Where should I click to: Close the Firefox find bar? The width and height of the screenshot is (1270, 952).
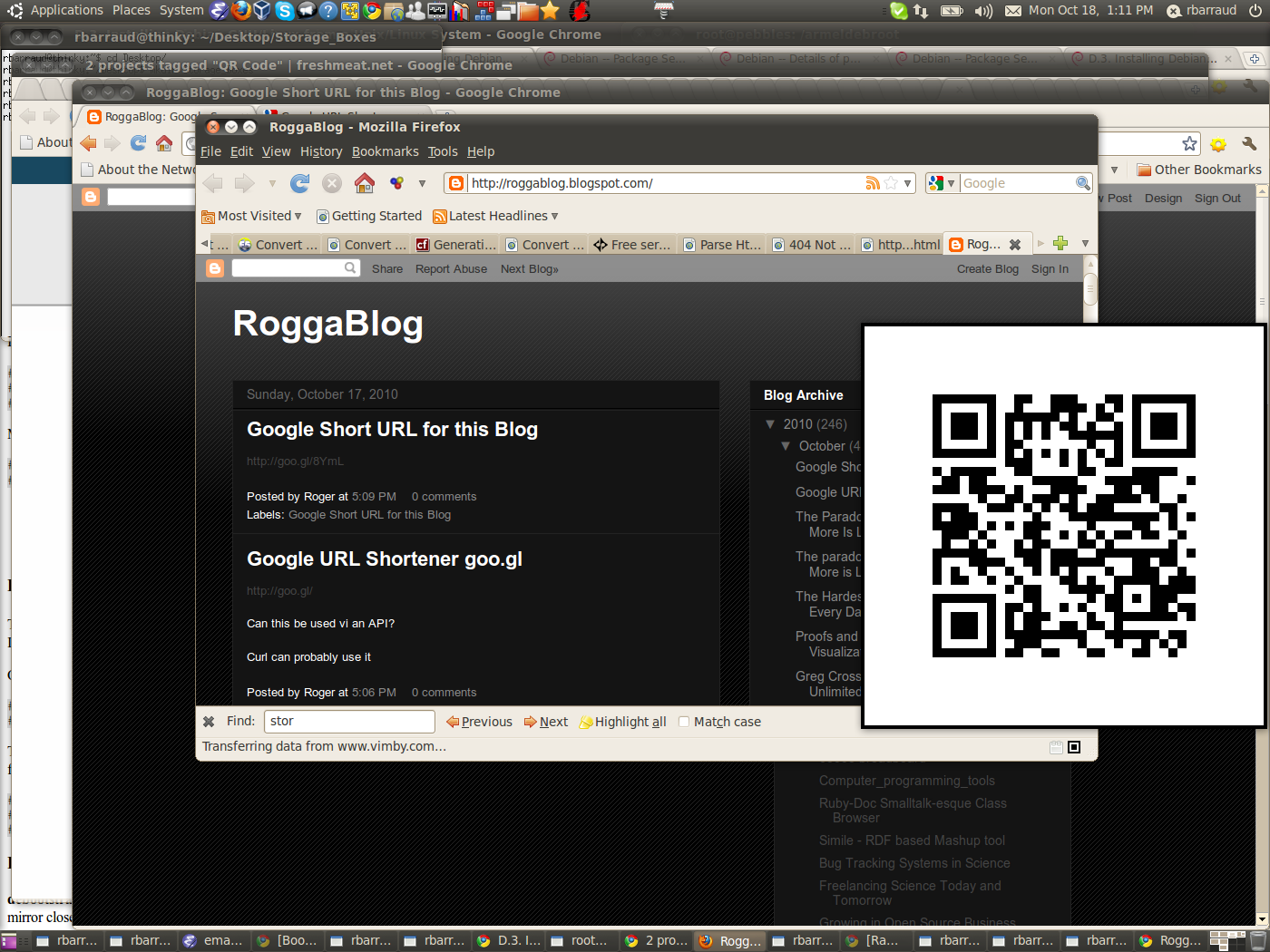pyautogui.click(x=209, y=722)
